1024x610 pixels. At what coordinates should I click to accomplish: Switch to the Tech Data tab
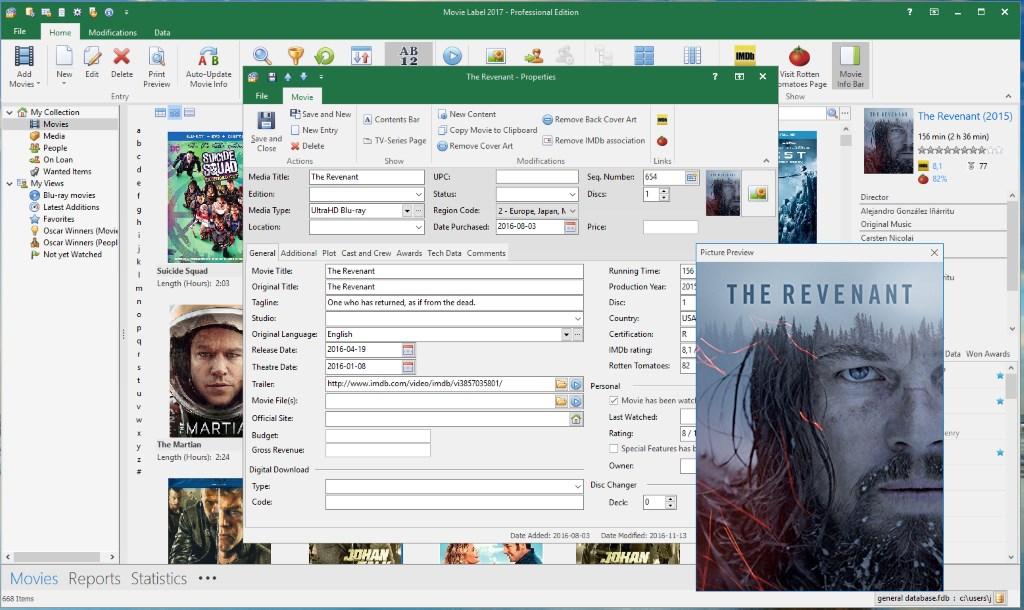tap(444, 253)
